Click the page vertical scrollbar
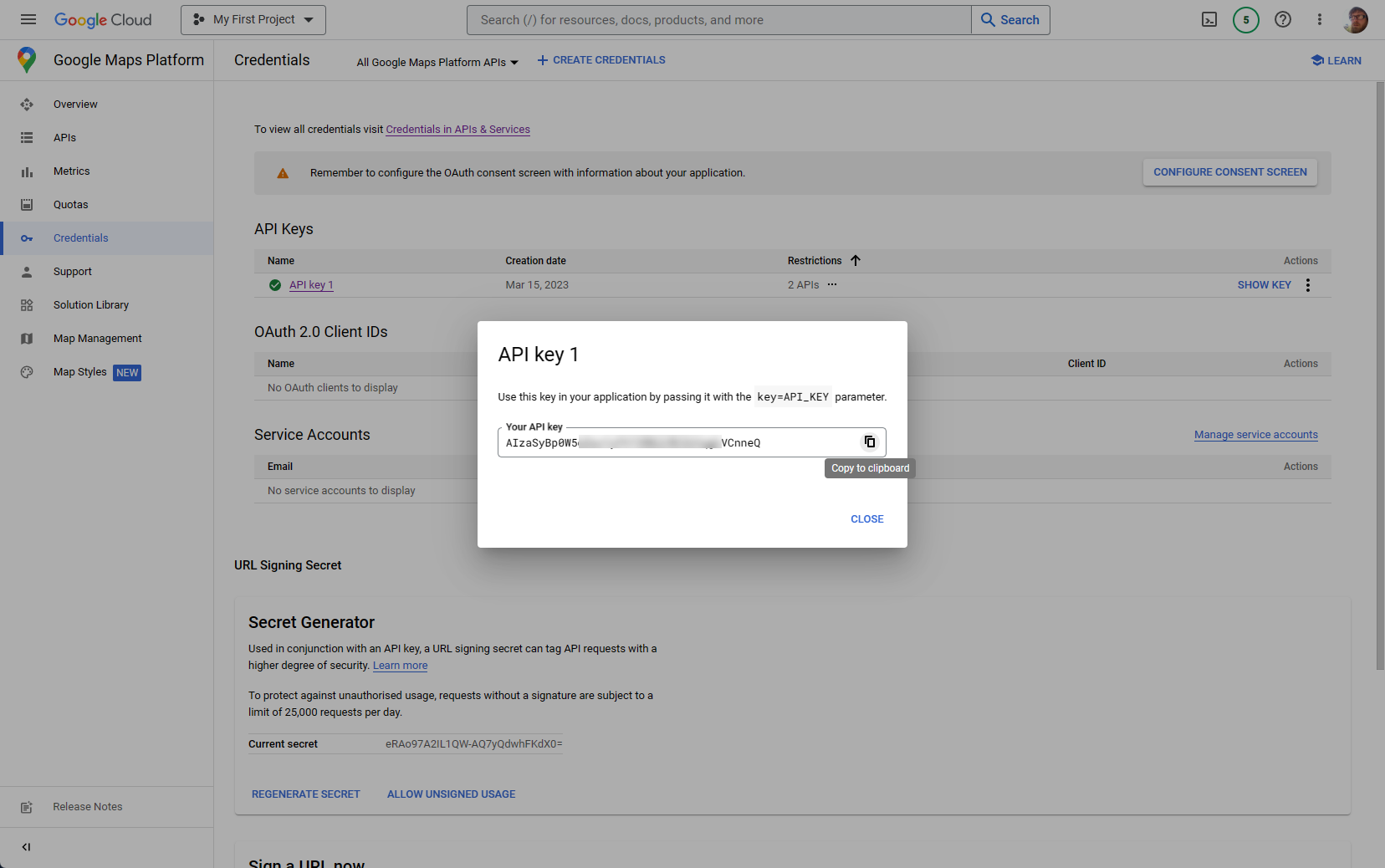 1380,376
